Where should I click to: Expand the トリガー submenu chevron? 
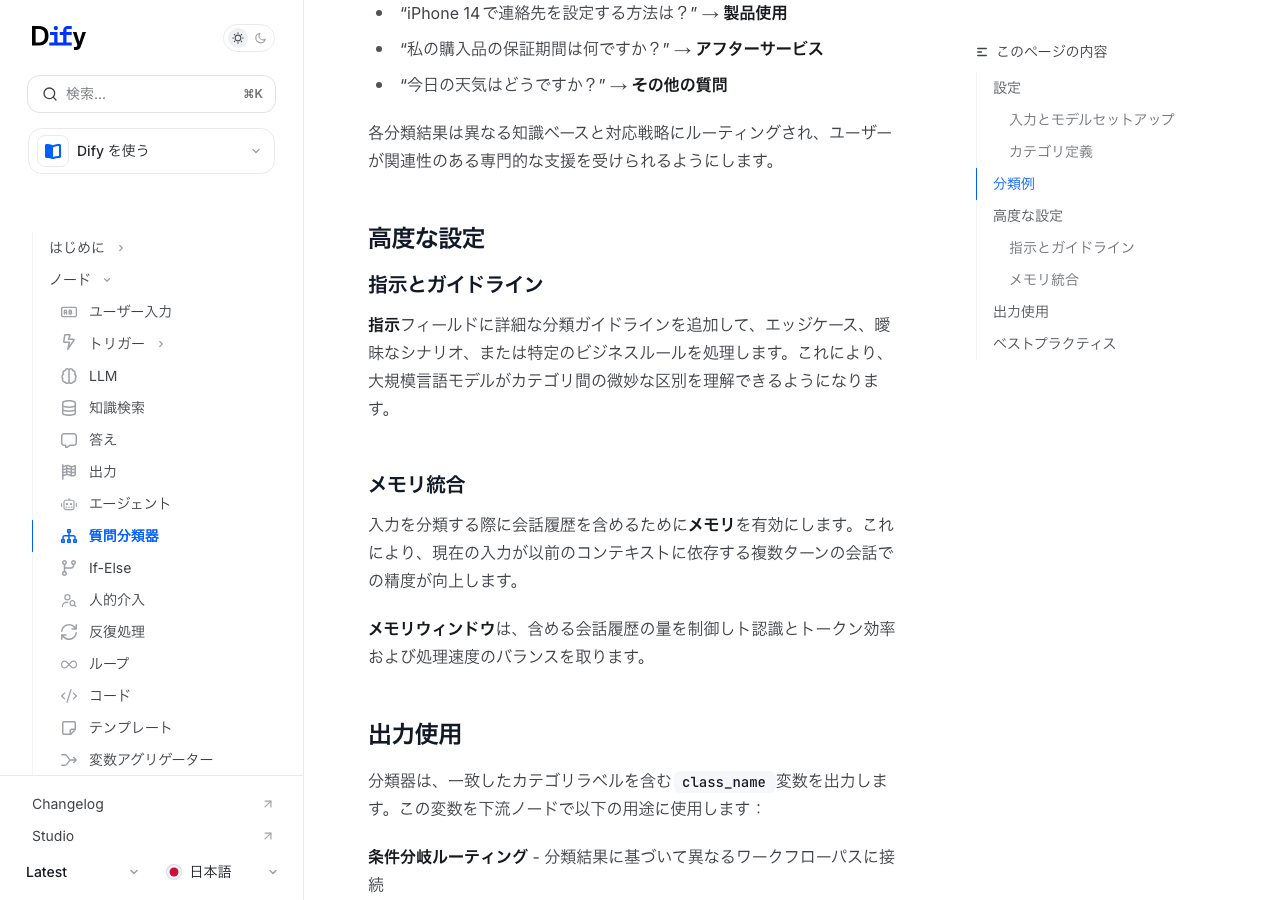tap(161, 344)
